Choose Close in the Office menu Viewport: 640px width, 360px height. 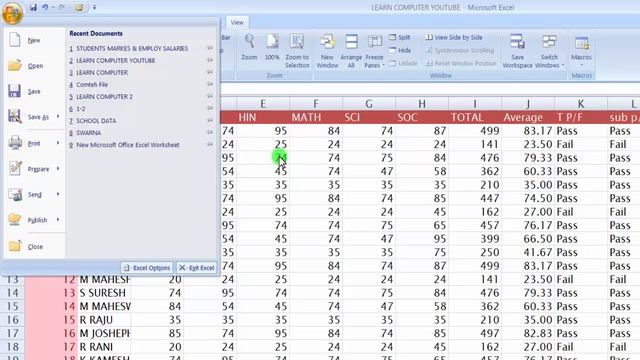(x=33, y=247)
